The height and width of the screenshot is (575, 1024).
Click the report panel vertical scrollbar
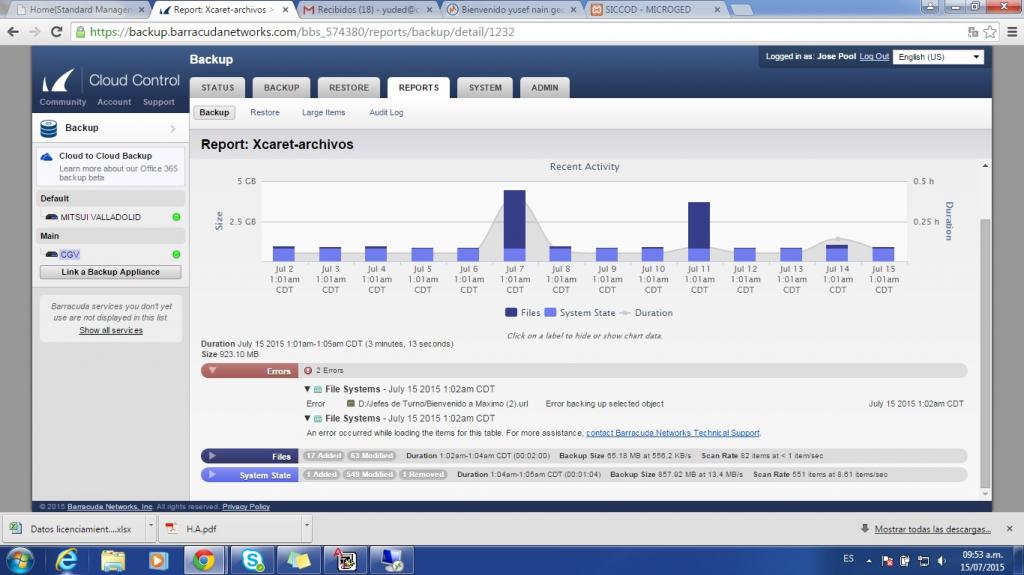click(985, 353)
